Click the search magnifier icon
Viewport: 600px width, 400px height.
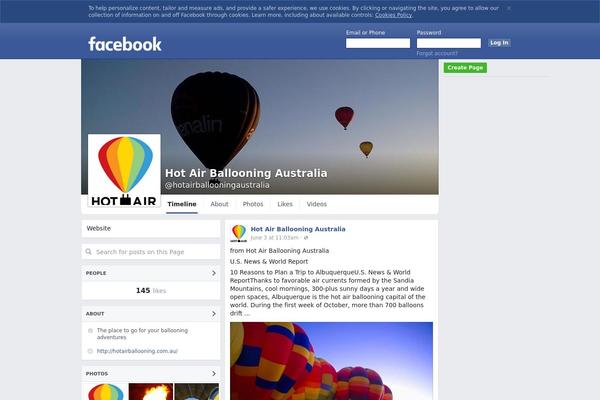[89, 252]
